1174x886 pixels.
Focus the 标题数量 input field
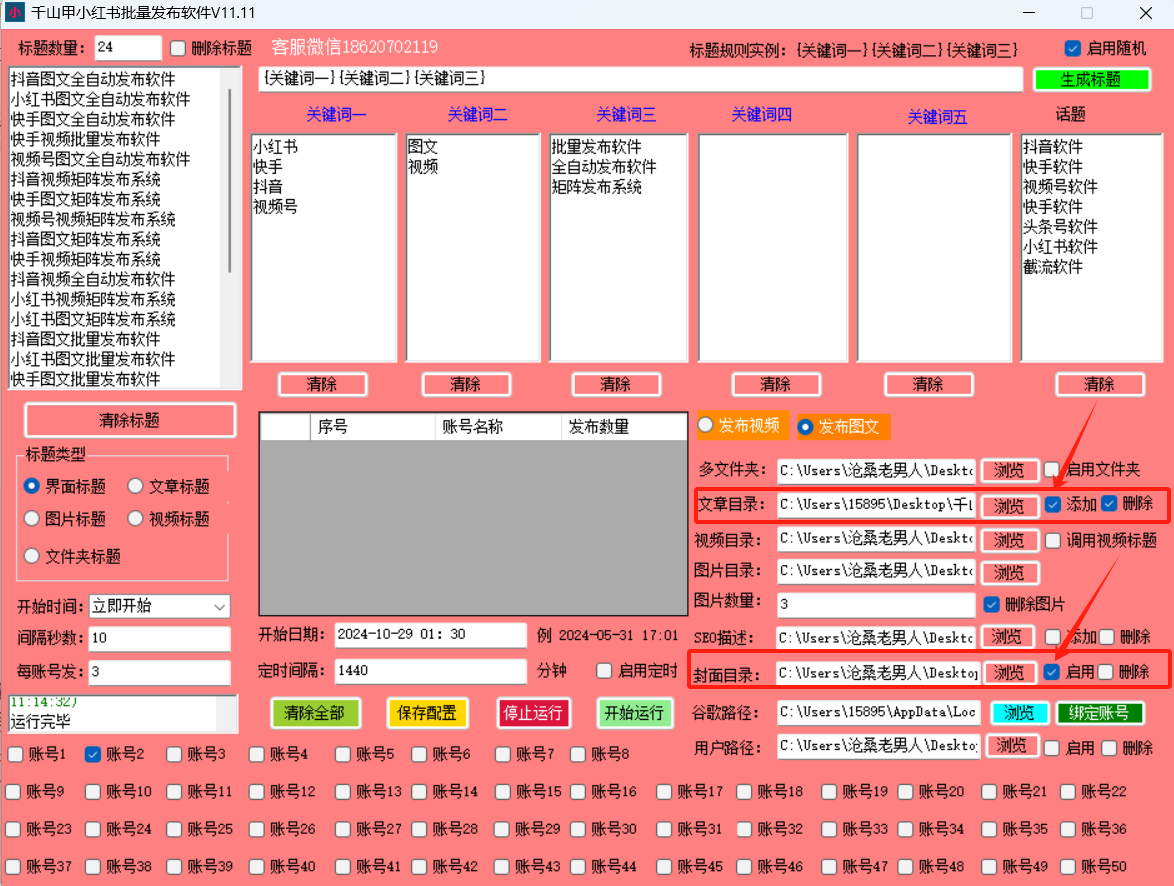[x=128, y=47]
